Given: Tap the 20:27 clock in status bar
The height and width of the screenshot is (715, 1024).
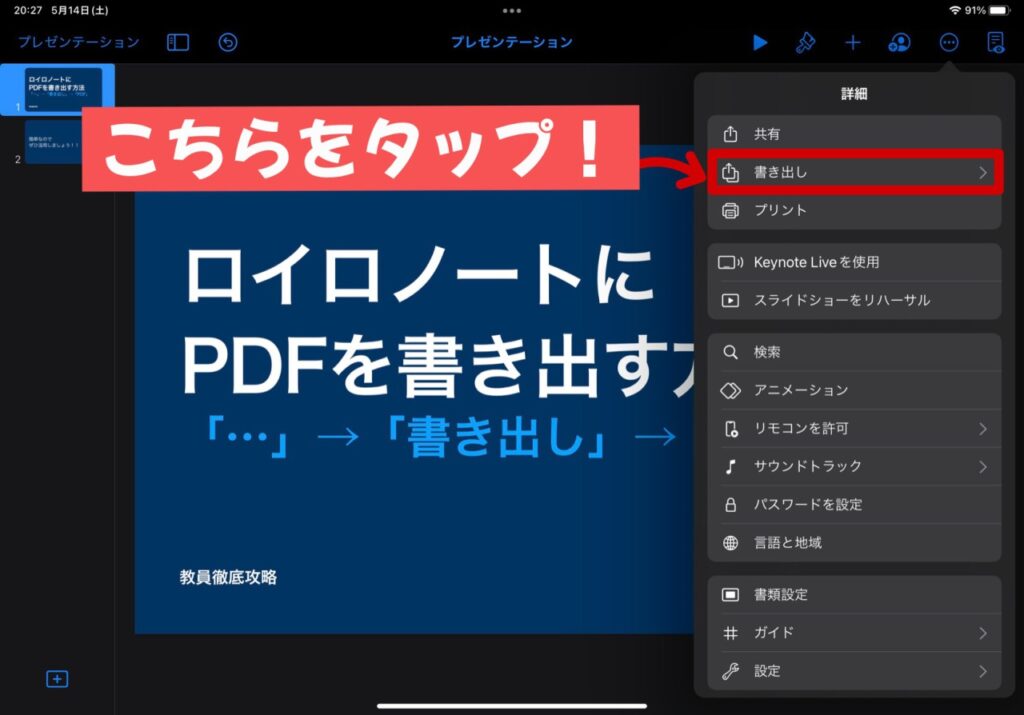Looking at the screenshot, I should pos(27,10).
